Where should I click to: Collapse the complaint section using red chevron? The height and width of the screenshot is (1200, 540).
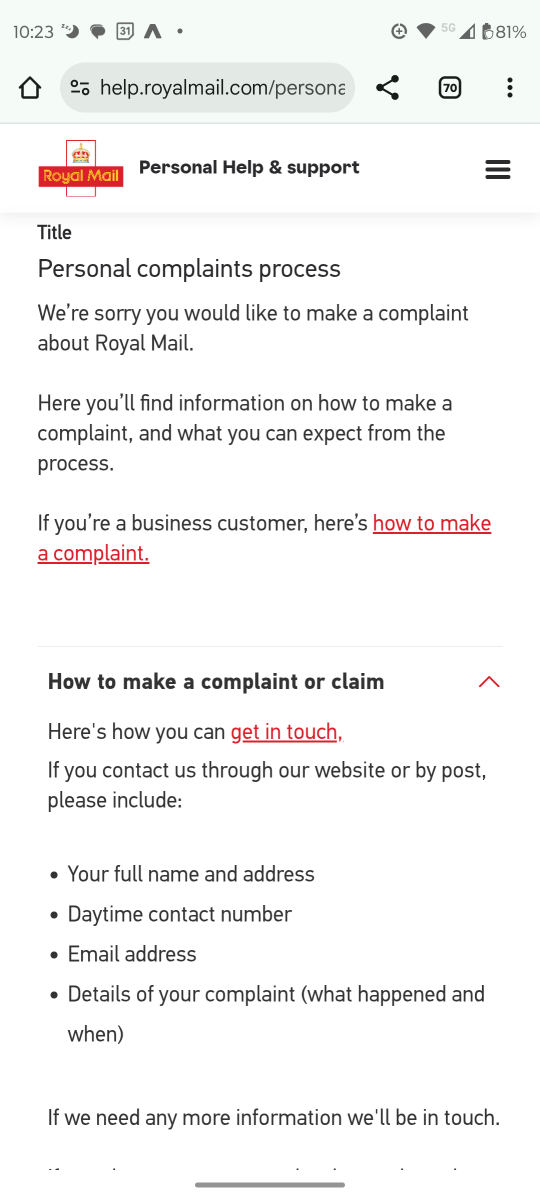(x=489, y=682)
